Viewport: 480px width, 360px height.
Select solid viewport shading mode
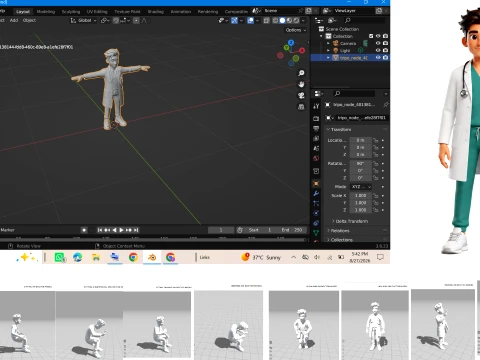pyautogui.click(x=282, y=21)
